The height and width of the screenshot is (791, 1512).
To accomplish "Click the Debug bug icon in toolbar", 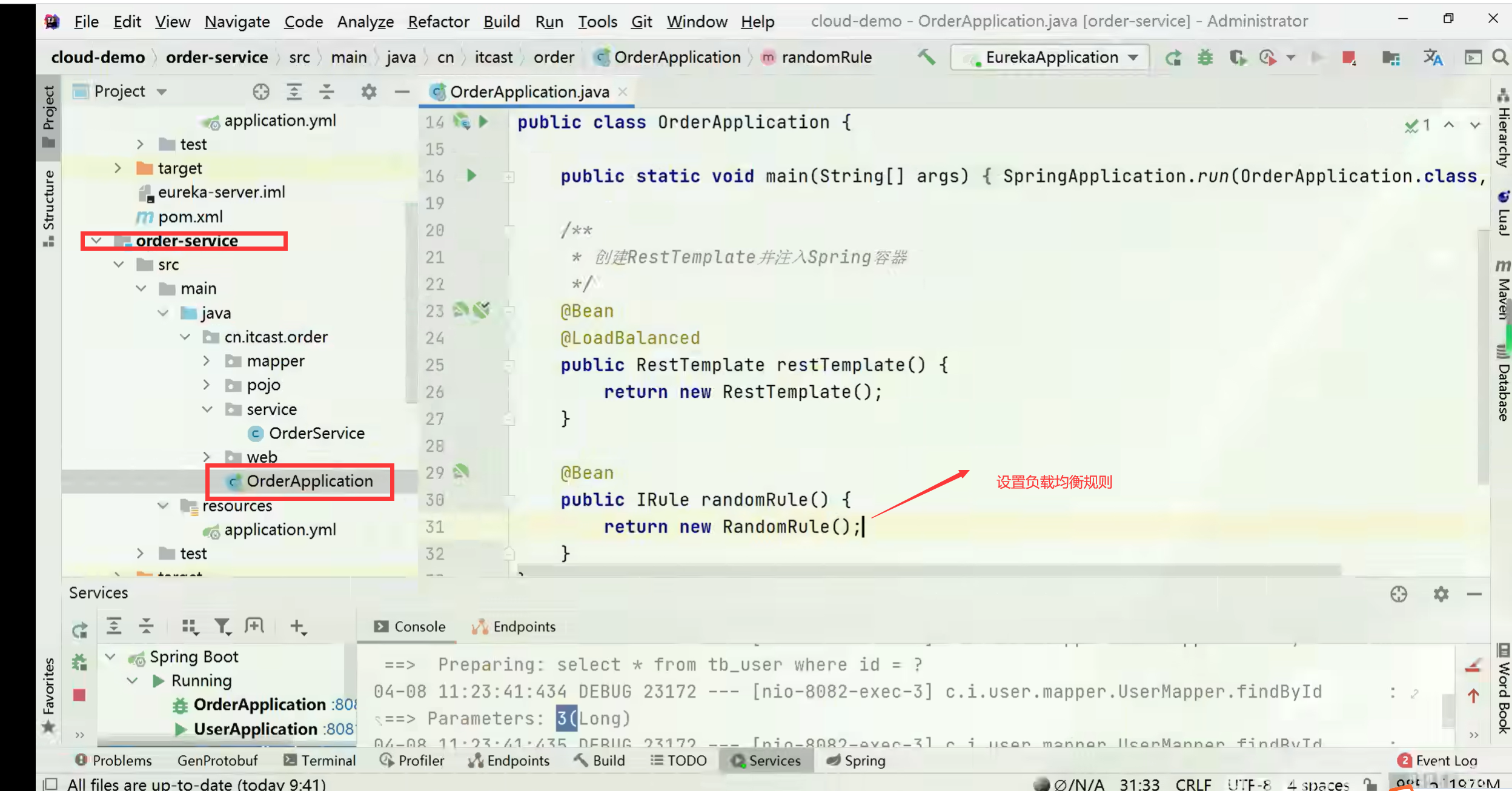I will coord(1205,58).
